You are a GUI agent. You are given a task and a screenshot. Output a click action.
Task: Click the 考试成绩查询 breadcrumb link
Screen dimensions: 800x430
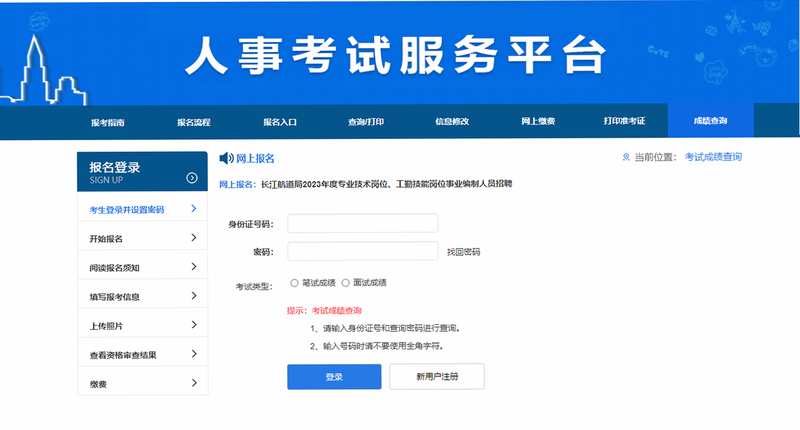713,157
